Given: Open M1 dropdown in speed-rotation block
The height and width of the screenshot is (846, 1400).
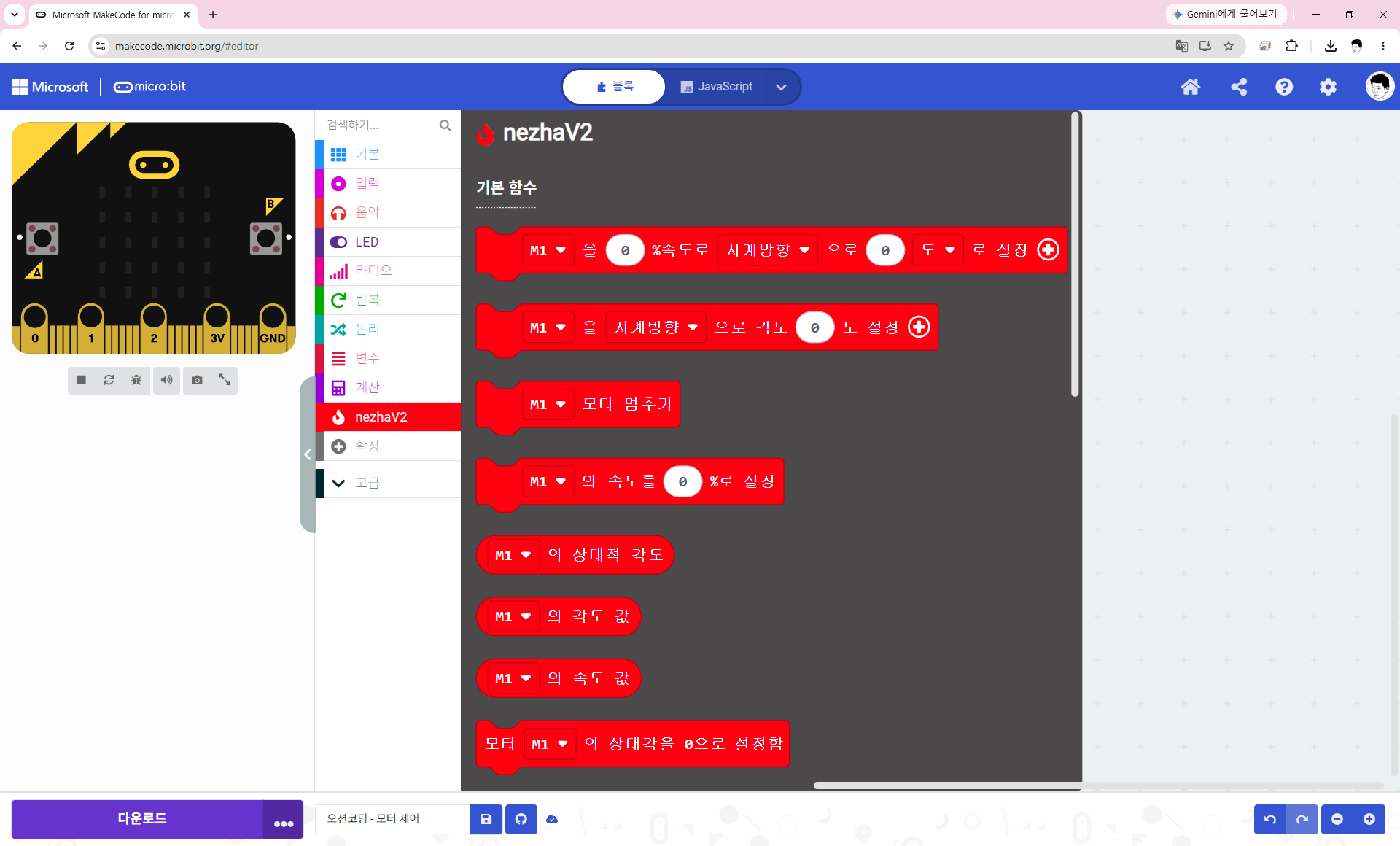Looking at the screenshot, I should pos(548,250).
